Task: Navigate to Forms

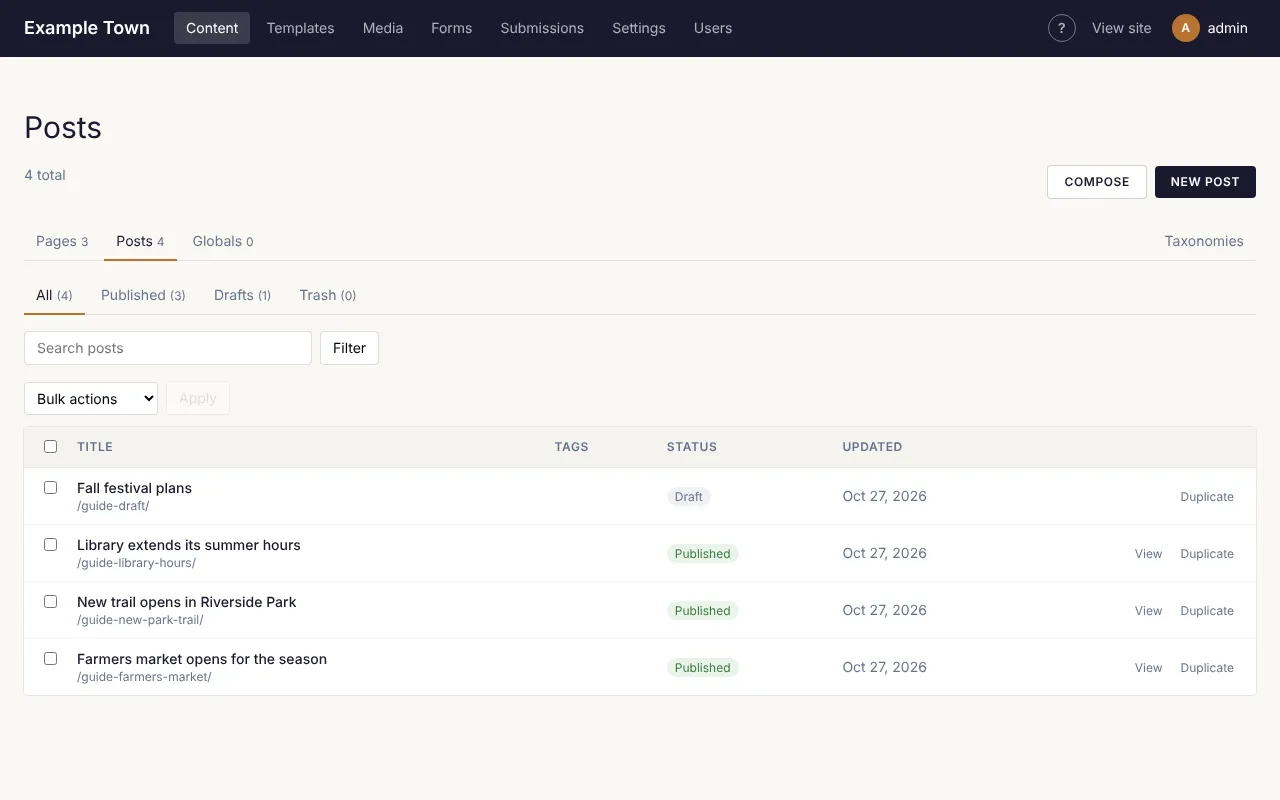Action: point(451,28)
